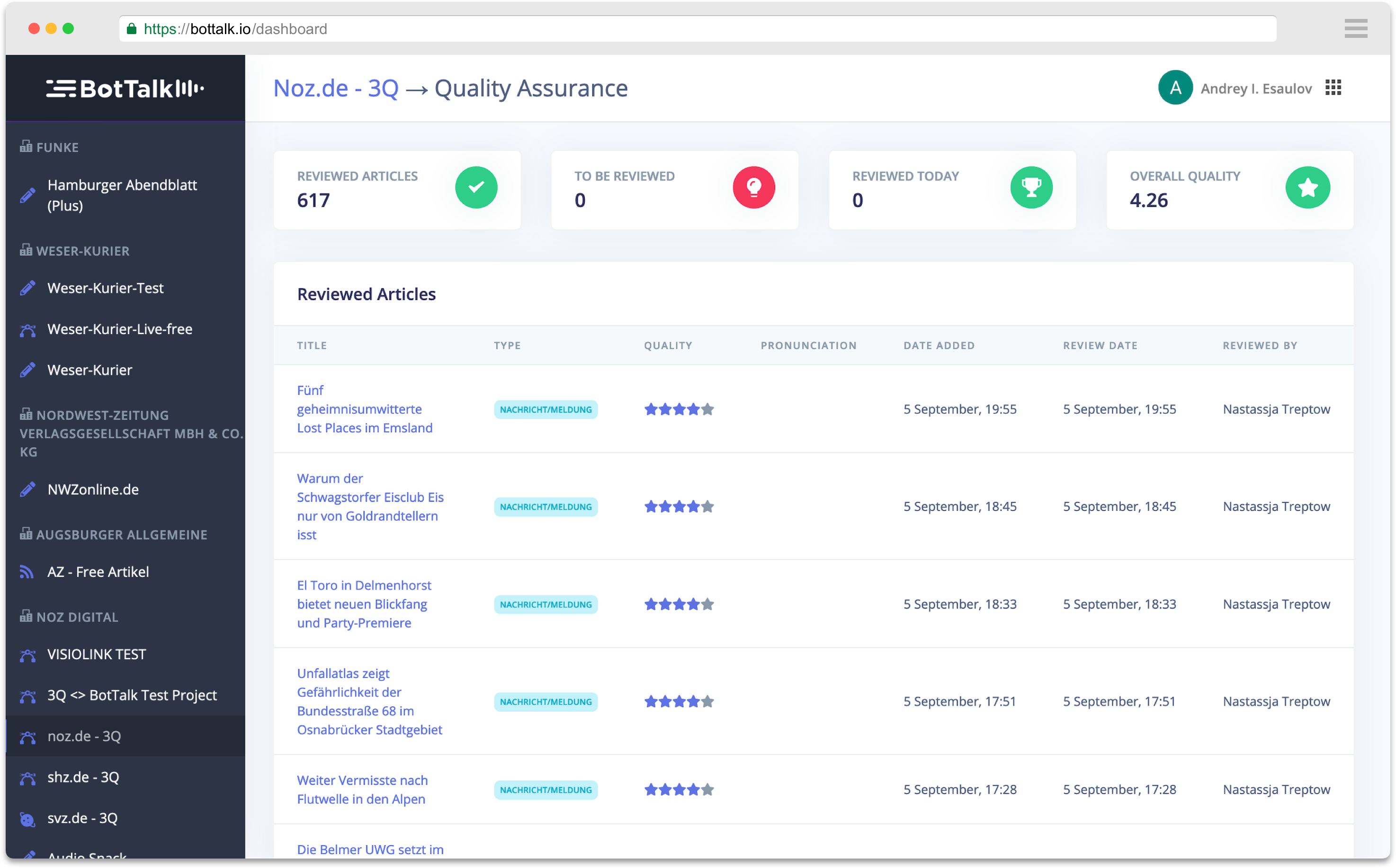Click the star Overall Quality icon
Viewport: 1396px width, 868px height.
pos(1308,188)
